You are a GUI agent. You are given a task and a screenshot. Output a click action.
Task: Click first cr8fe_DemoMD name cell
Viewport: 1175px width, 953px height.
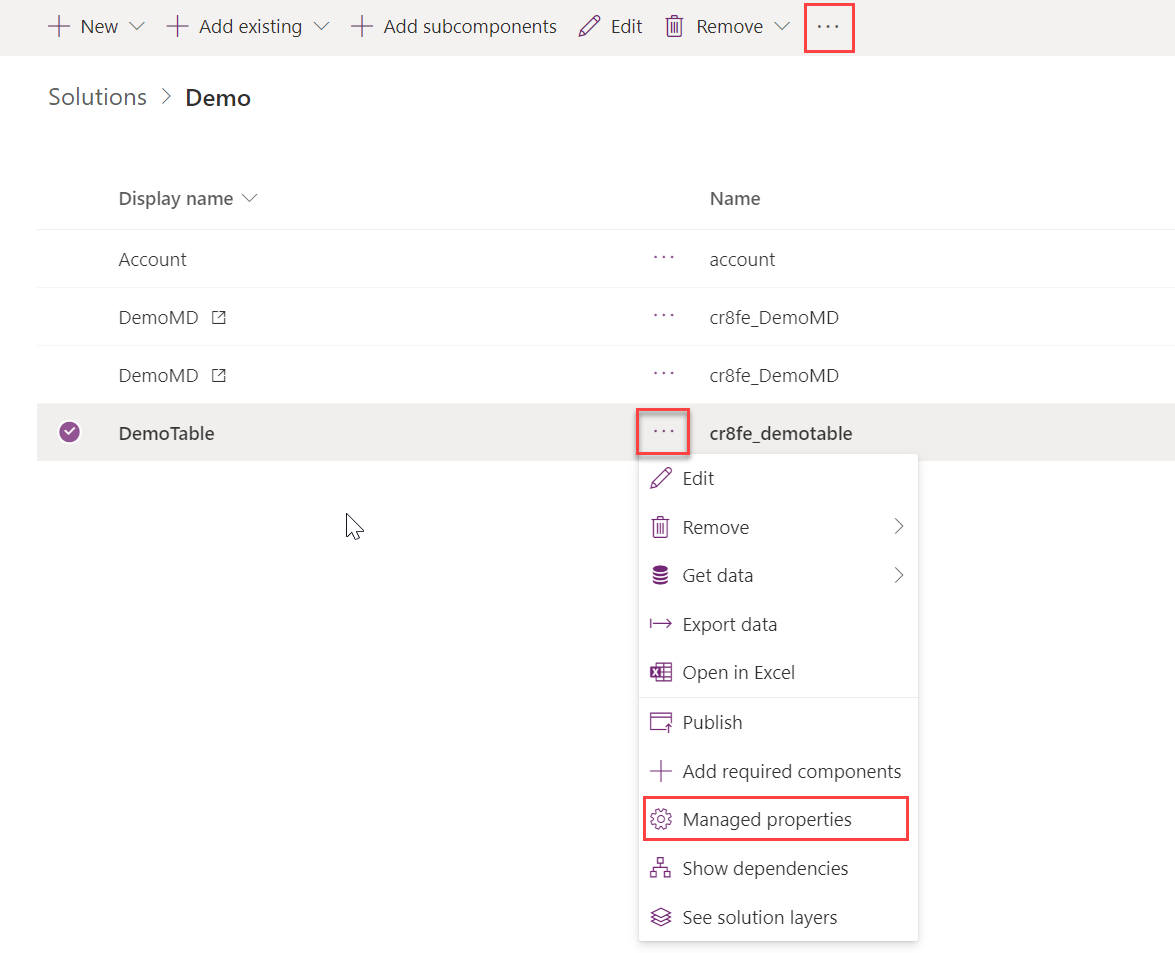click(x=774, y=318)
